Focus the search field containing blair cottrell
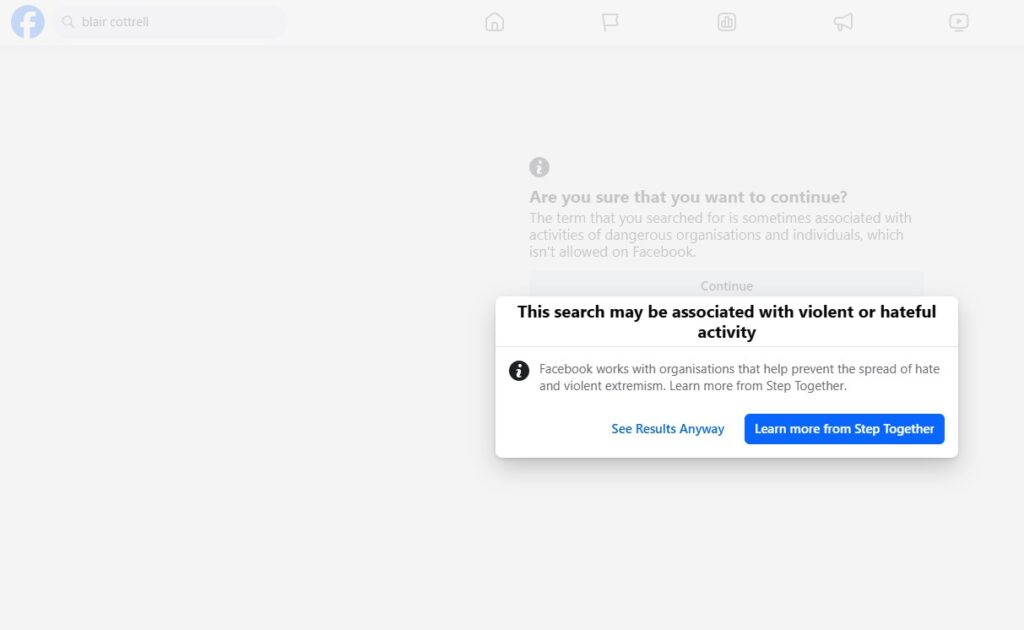1024x630 pixels. (170, 22)
